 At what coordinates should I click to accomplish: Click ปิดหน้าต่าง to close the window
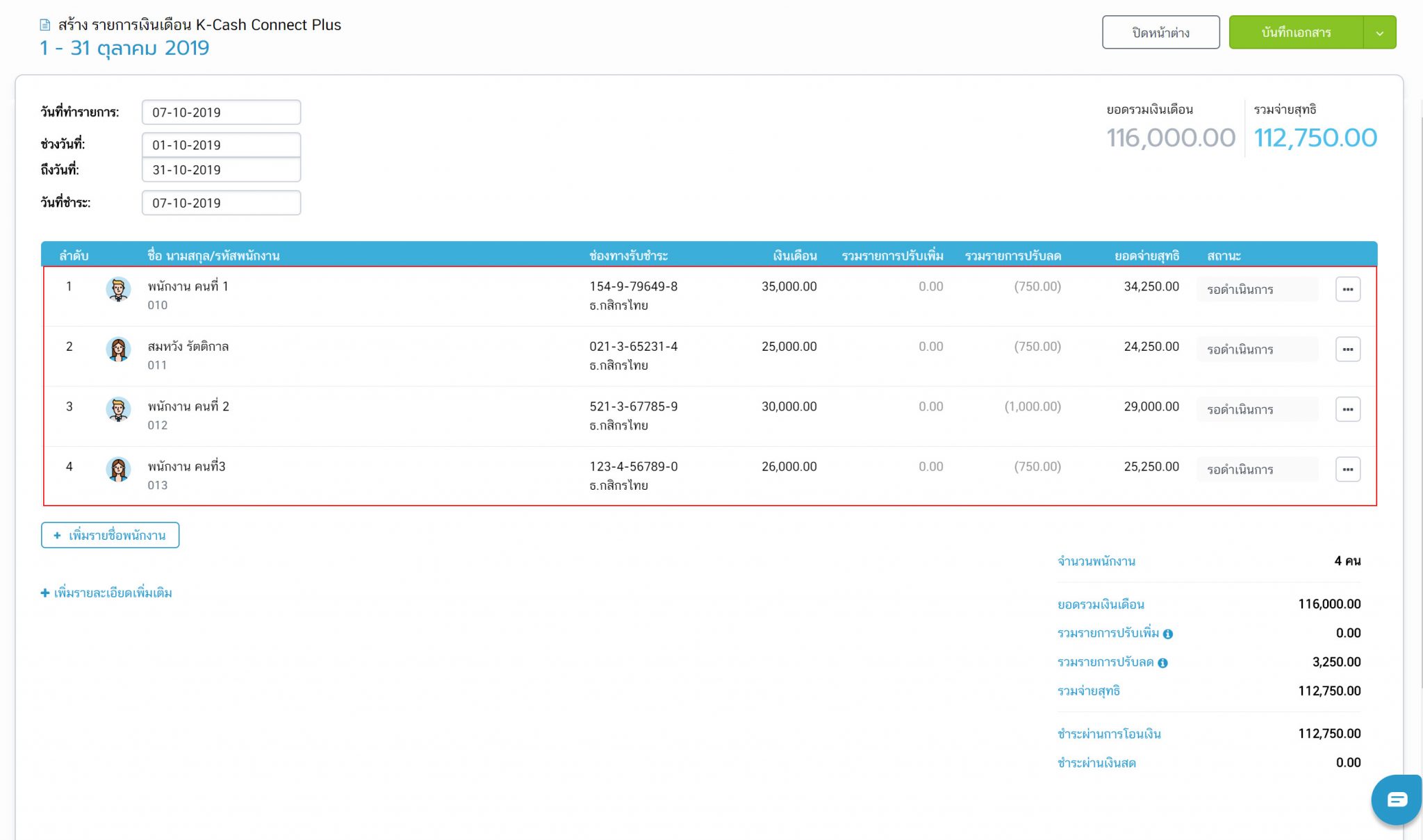click(1160, 31)
